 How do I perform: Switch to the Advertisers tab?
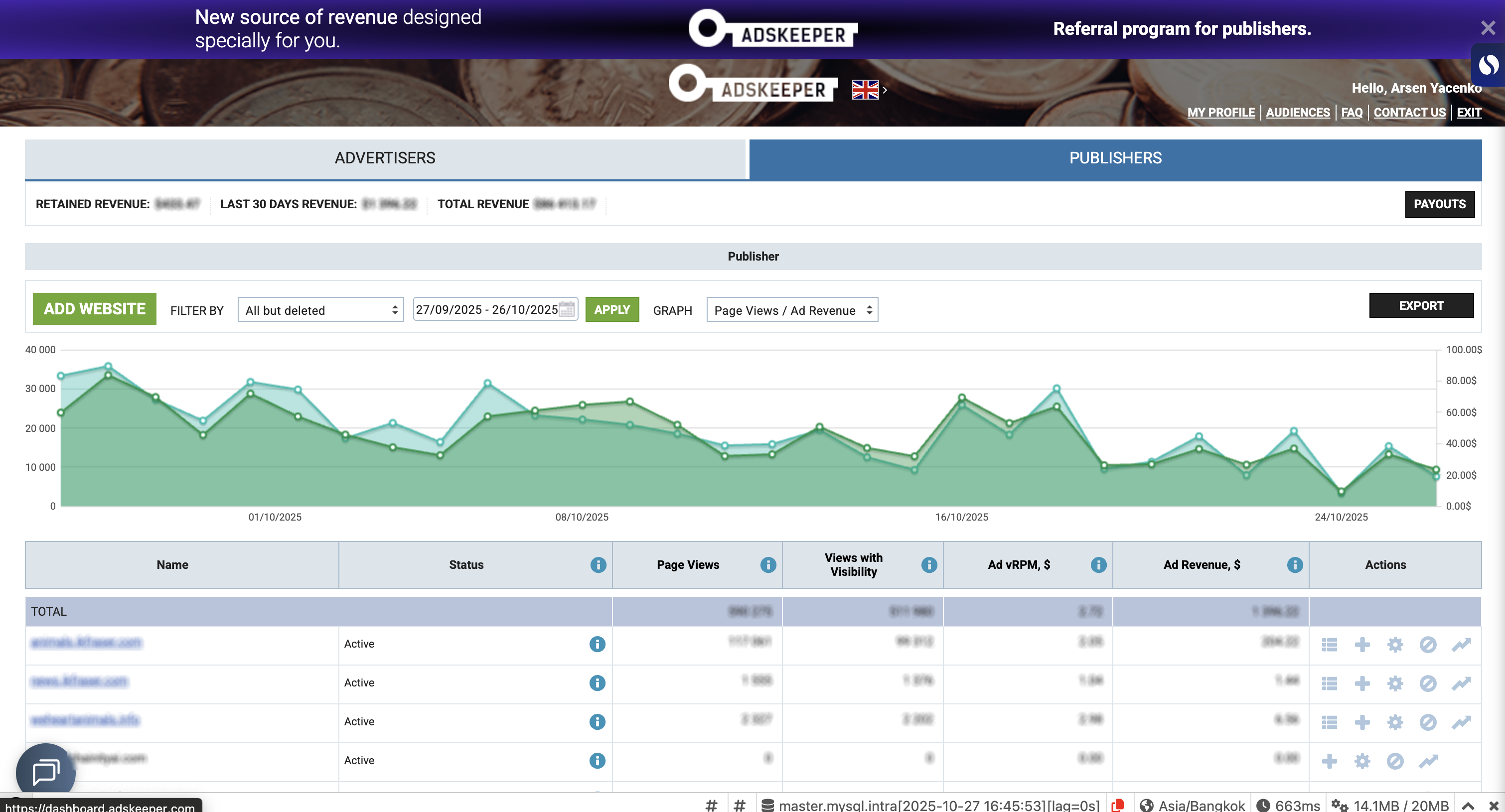point(385,158)
